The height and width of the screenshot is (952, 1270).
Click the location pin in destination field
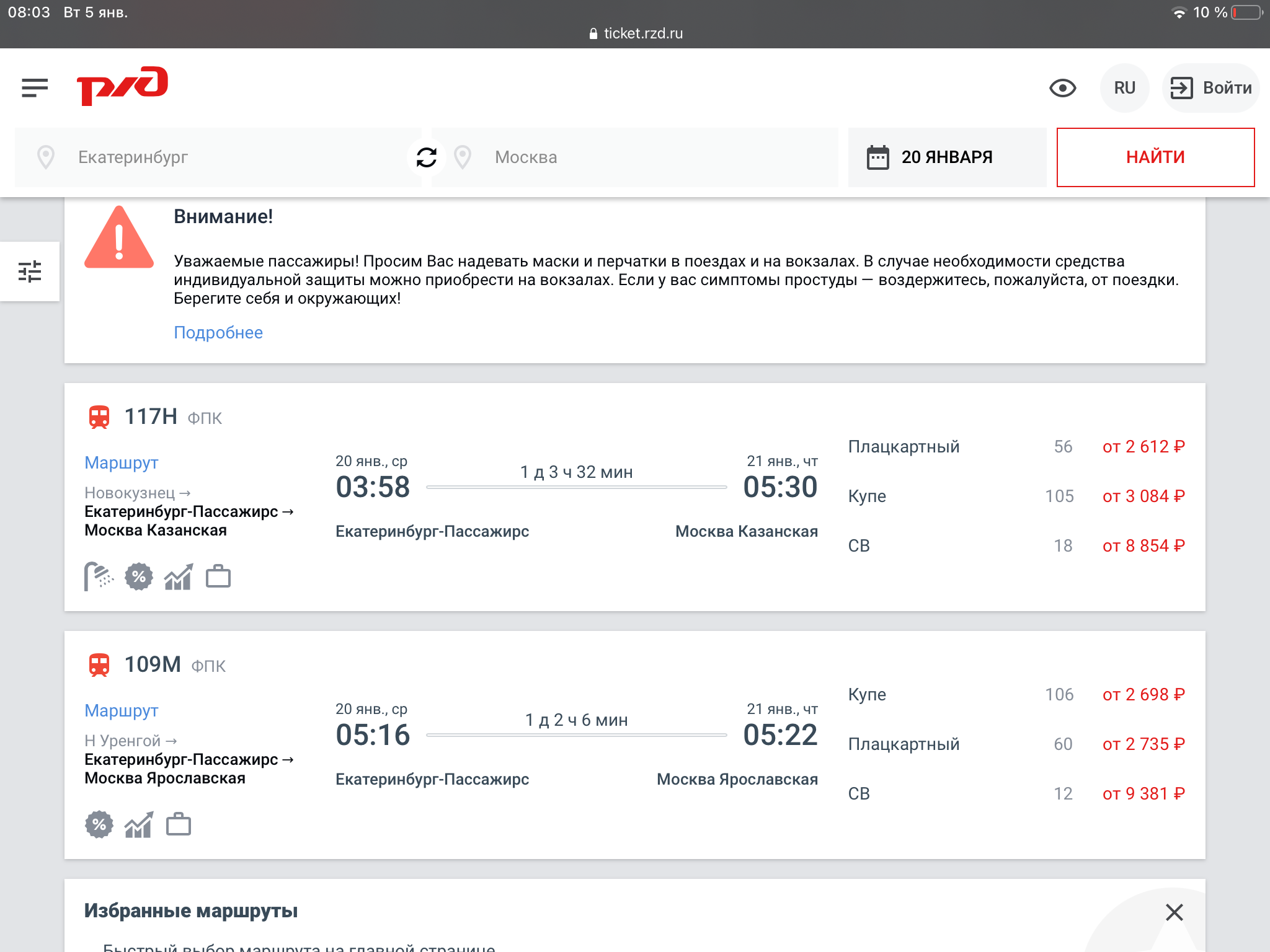tap(463, 157)
